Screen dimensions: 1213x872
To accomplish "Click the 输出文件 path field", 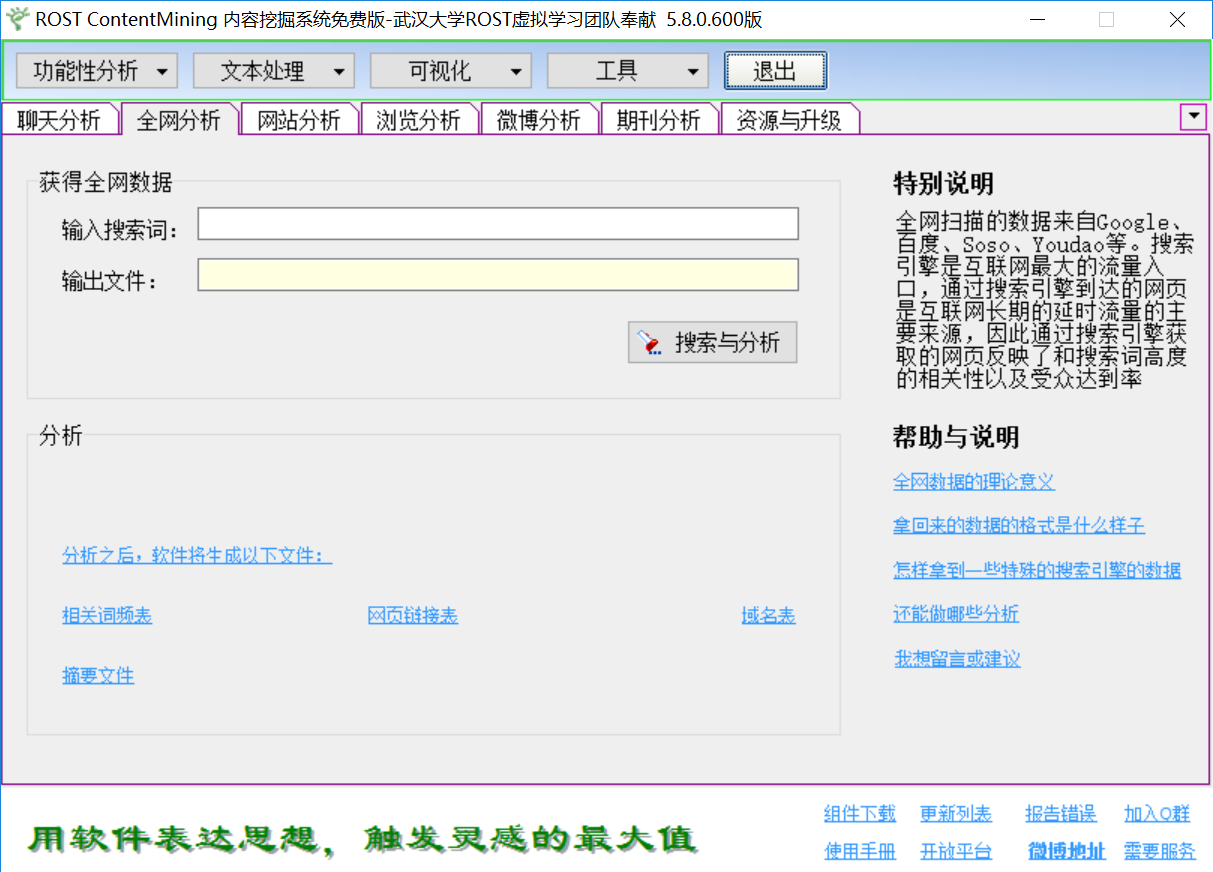I will pyautogui.click(x=498, y=275).
